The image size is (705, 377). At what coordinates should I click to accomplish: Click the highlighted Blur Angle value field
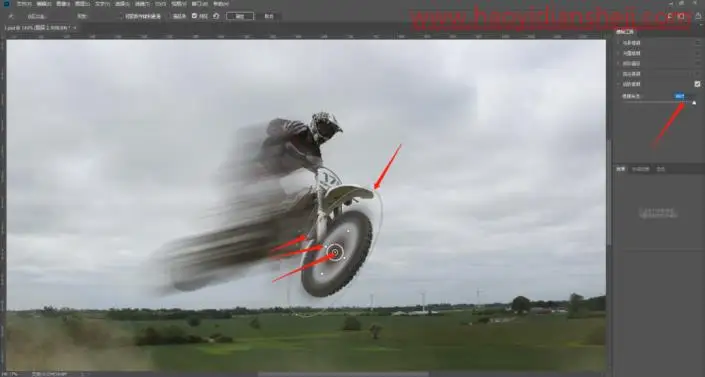[x=680, y=96]
